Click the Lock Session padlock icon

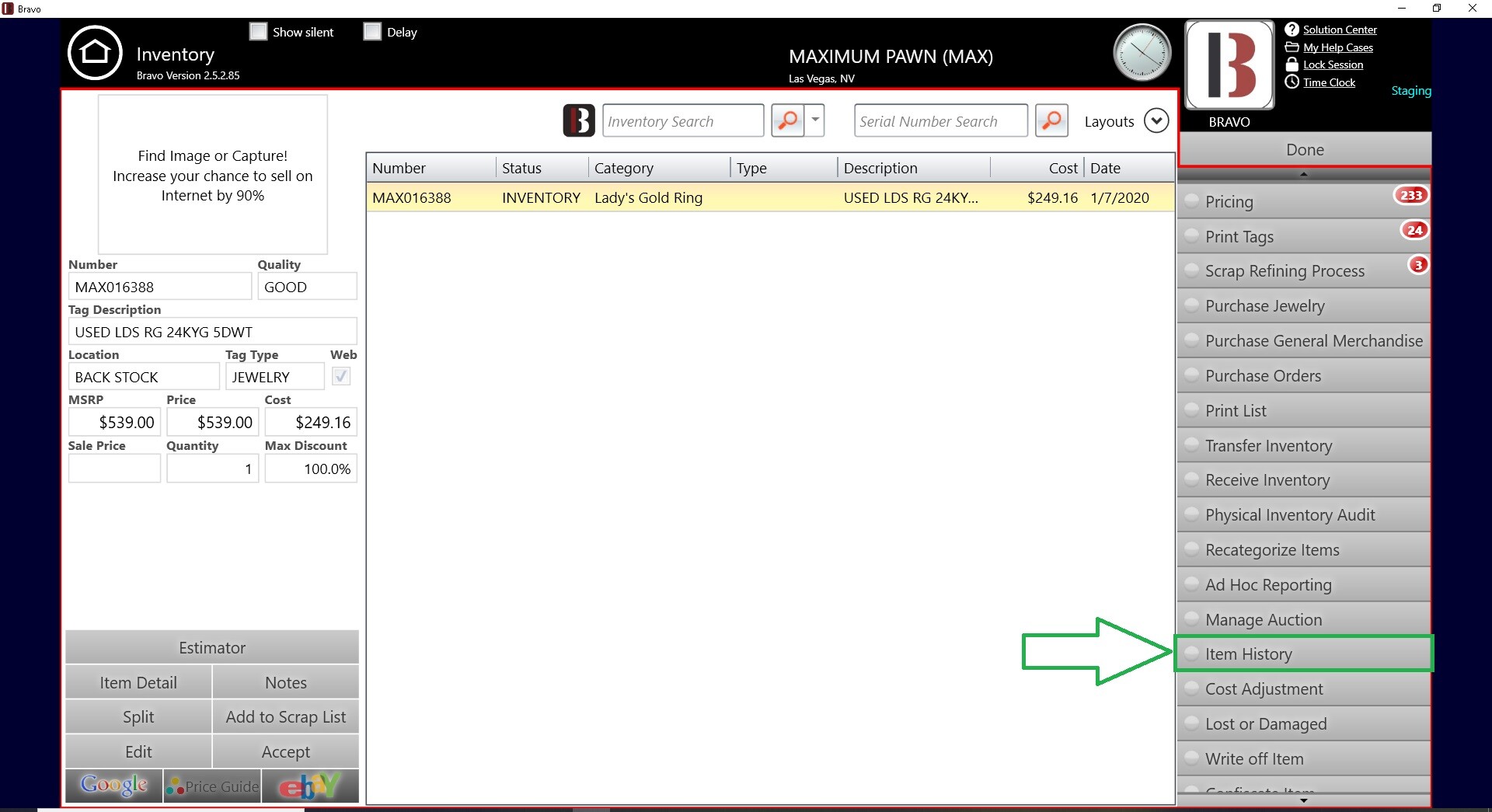1292,64
